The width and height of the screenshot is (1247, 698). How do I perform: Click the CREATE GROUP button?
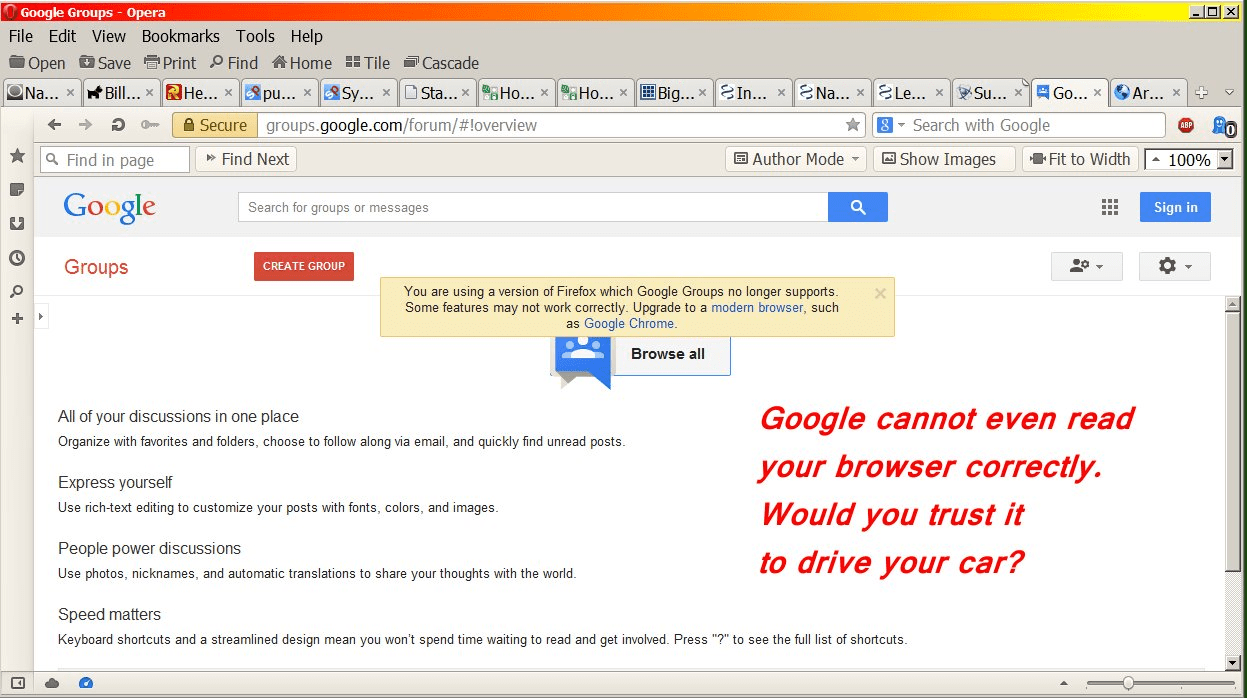click(x=304, y=266)
